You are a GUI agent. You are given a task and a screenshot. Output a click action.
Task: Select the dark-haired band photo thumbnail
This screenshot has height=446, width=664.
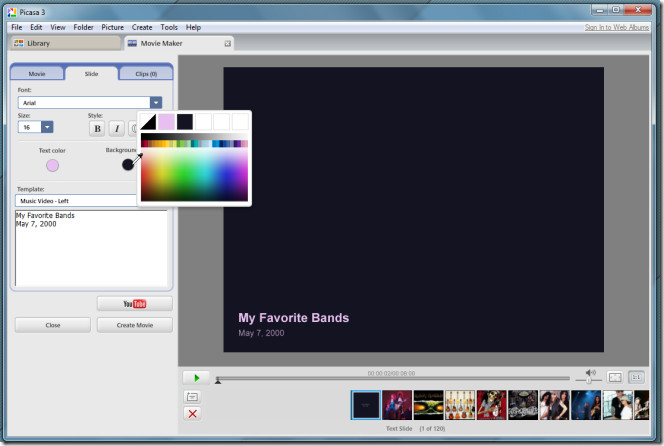pos(554,405)
